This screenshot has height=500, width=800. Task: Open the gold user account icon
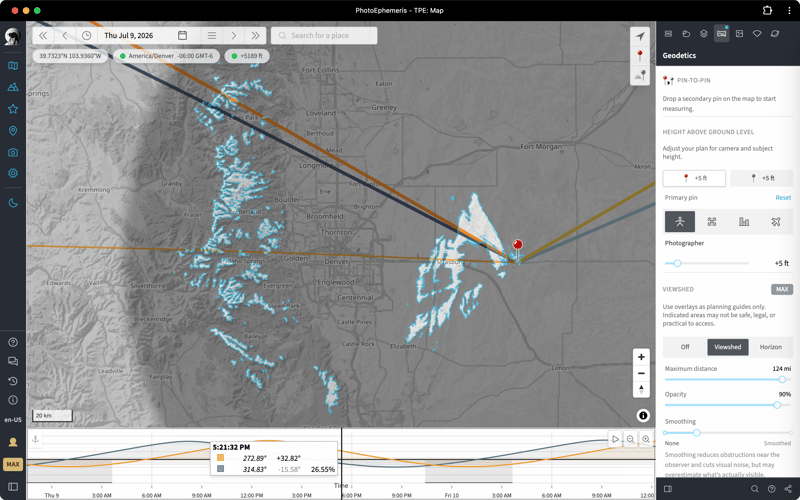tap(13, 442)
